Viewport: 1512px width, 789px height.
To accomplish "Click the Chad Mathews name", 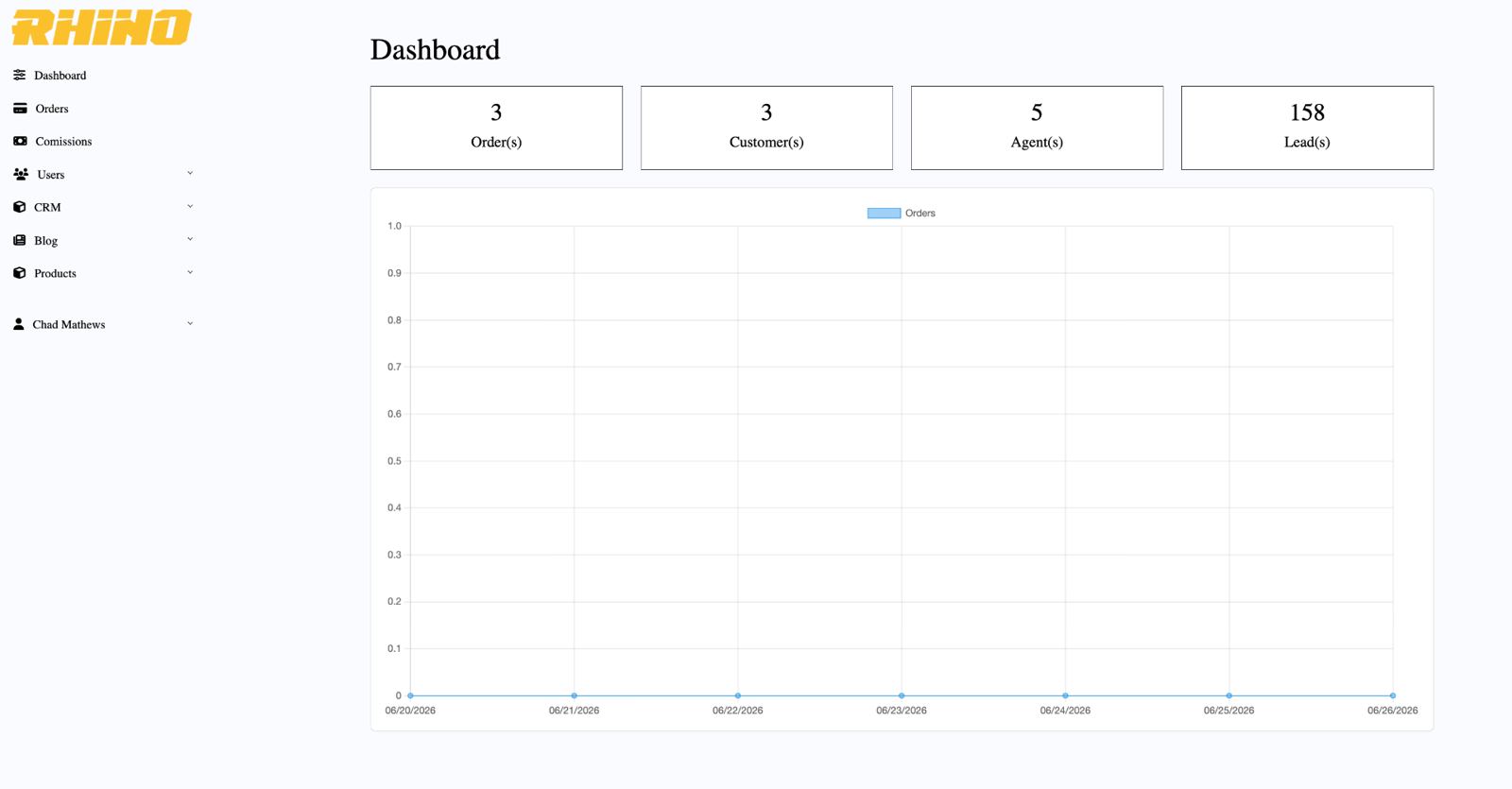I will tap(69, 325).
